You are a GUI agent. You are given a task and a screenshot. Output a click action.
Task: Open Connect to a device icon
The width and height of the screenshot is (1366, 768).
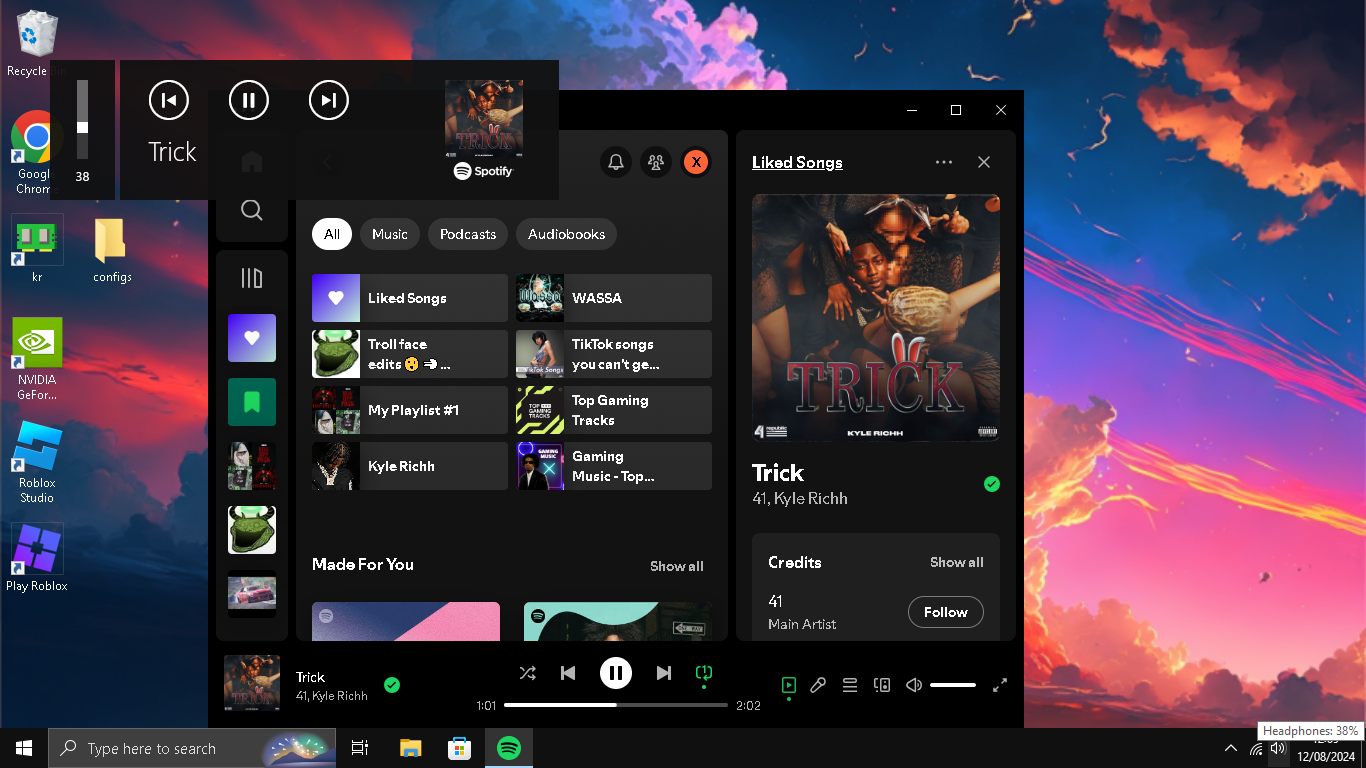pyautogui.click(x=882, y=685)
